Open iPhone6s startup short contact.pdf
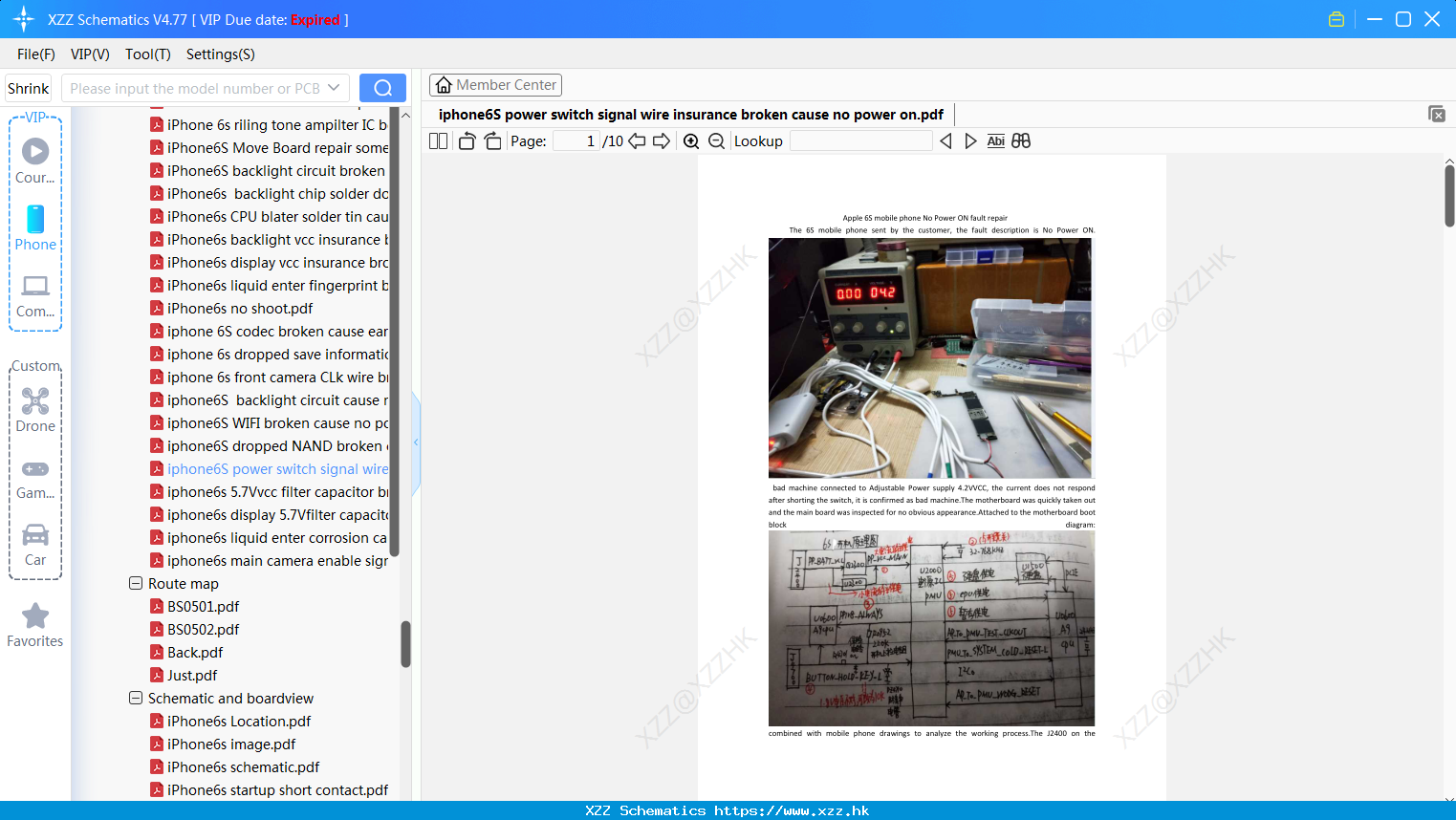 [x=277, y=789]
